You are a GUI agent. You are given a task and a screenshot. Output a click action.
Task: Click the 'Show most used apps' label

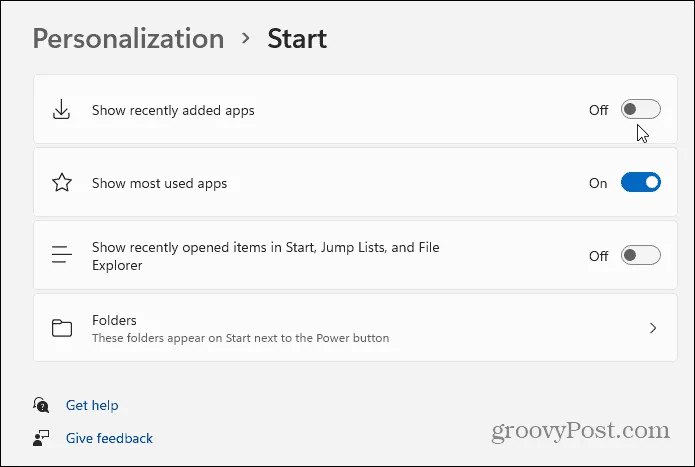click(x=159, y=183)
